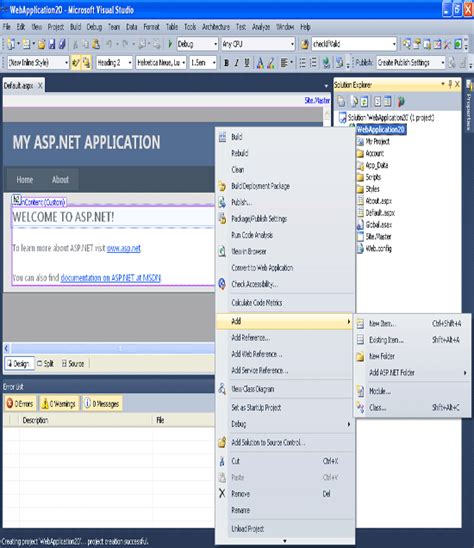The image size is (474, 548).
Task: Choose Existing Item... in Add submenu
Action: 412,340
